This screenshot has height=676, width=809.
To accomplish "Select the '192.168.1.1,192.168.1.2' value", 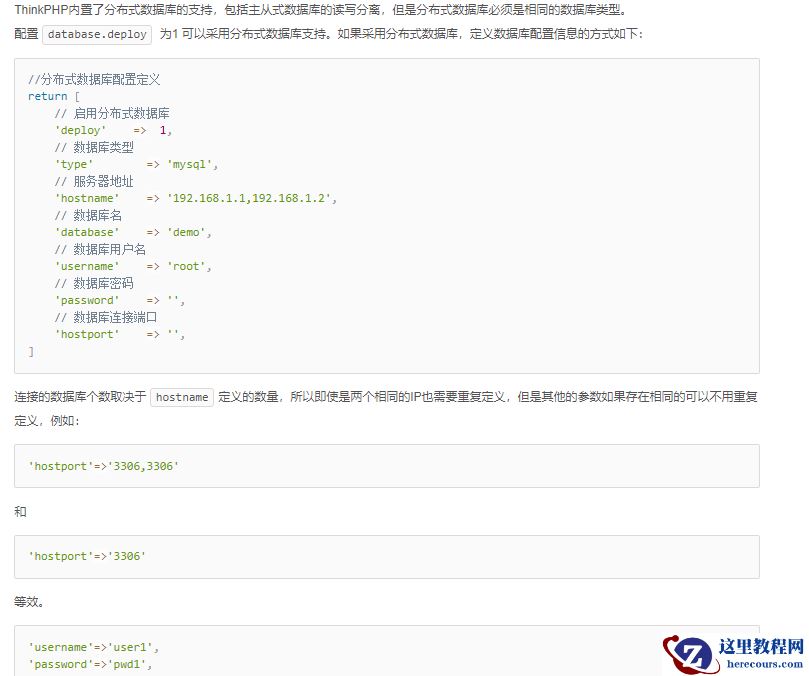I will tap(248, 199).
